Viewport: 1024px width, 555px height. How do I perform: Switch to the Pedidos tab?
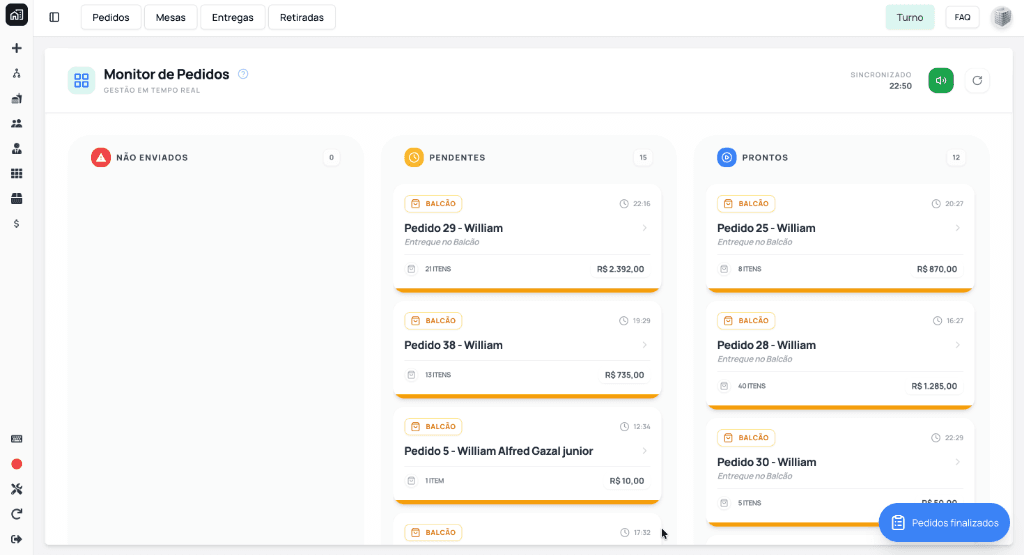pos(111,18)
